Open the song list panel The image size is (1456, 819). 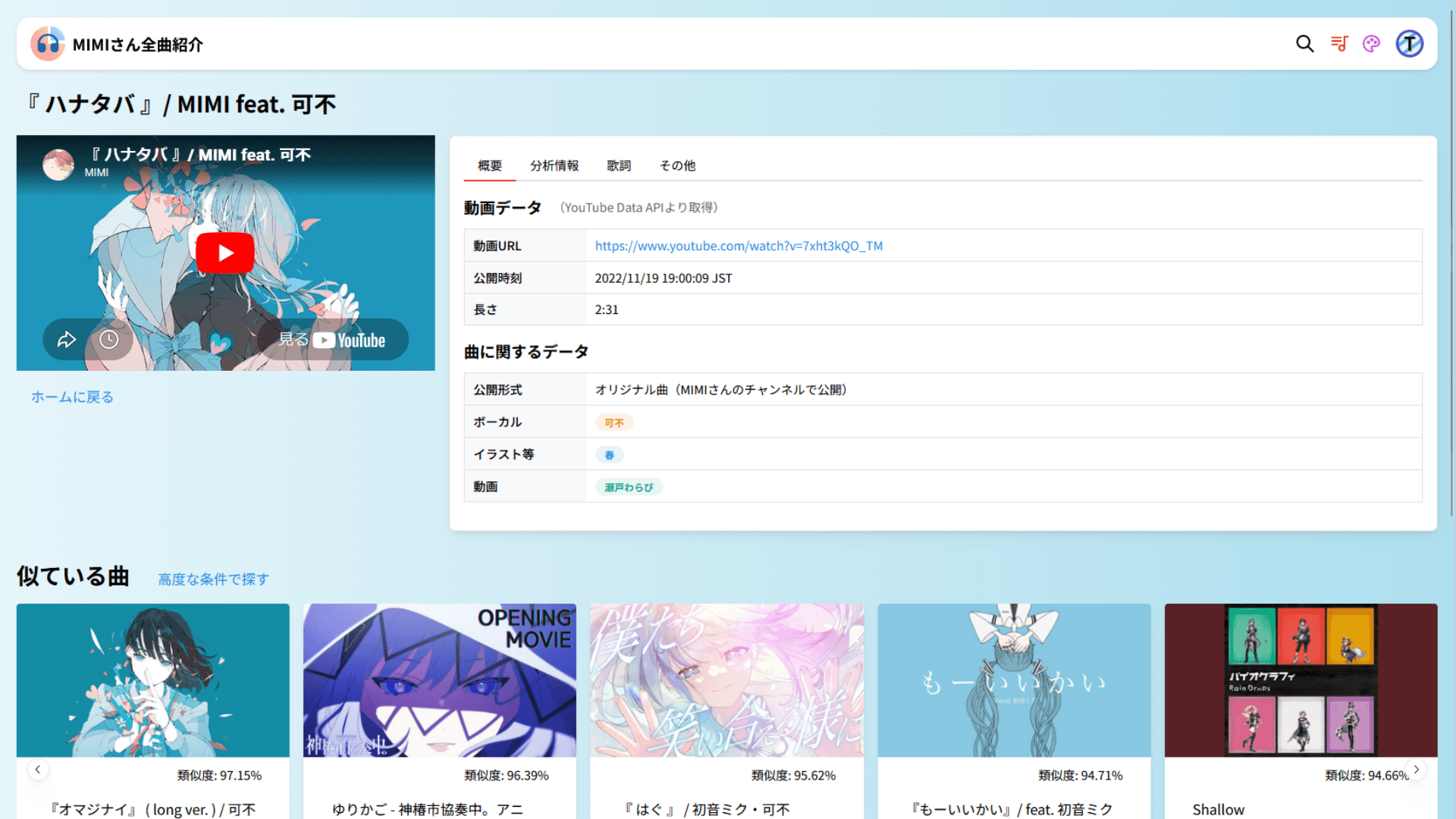click(1339, 43)
